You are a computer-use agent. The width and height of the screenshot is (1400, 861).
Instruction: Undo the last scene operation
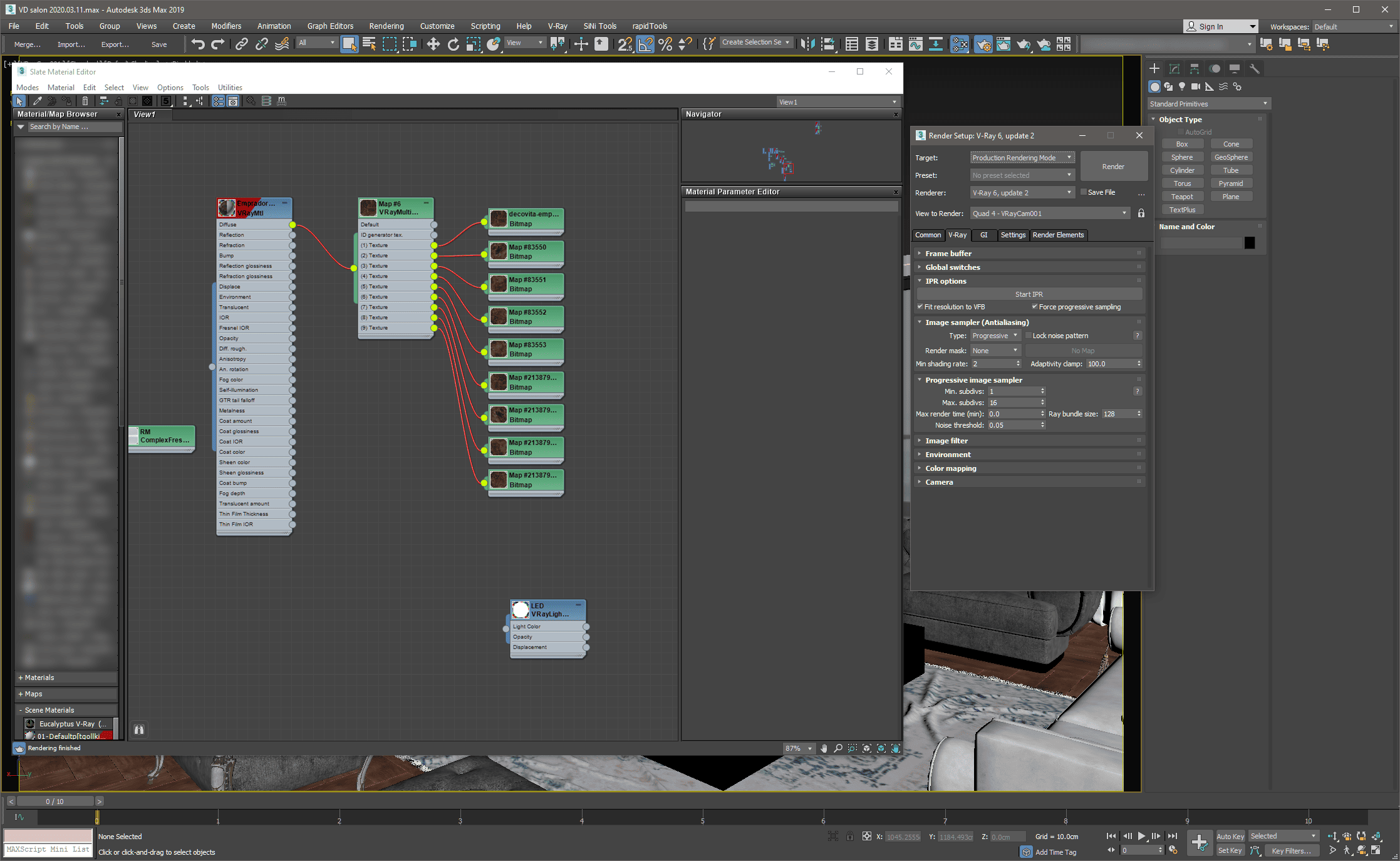coord(198,44)
